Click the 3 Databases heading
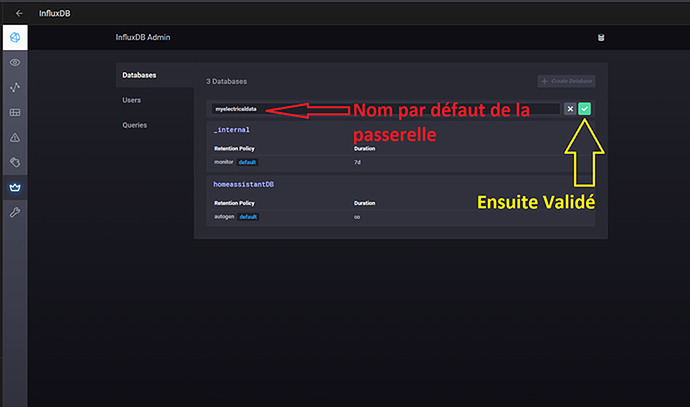The width and height of the screenshot is (690, 407). 227,81
